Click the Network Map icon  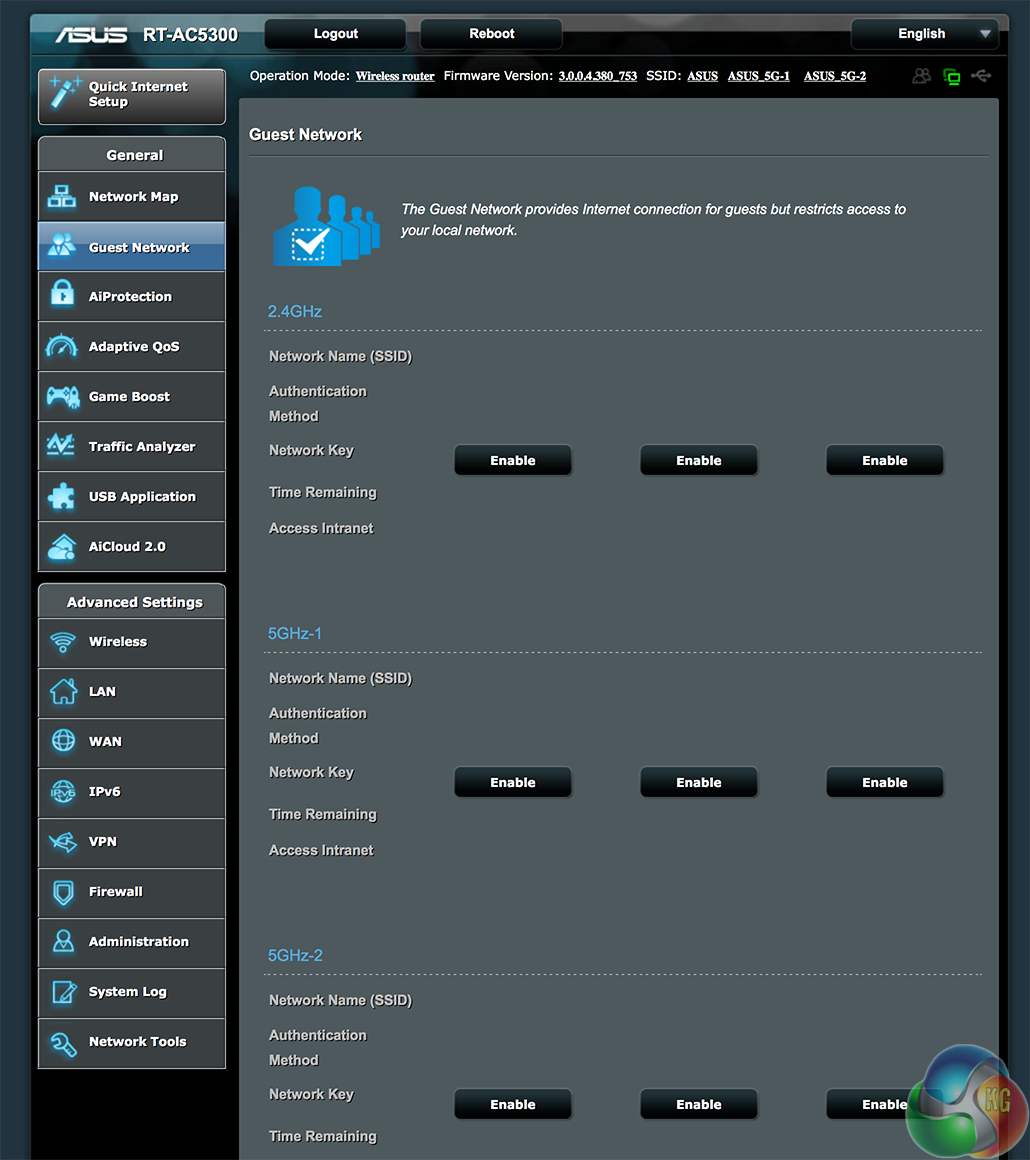pyautogui.click(x=62, y=197)
